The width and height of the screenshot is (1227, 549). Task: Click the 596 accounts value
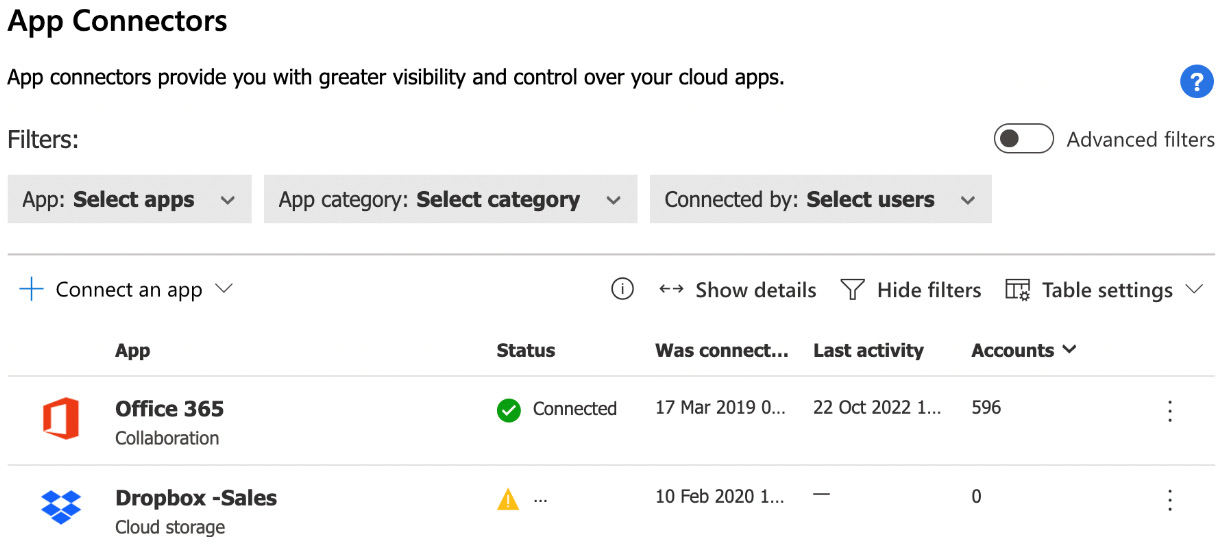(x=986, y=408)
